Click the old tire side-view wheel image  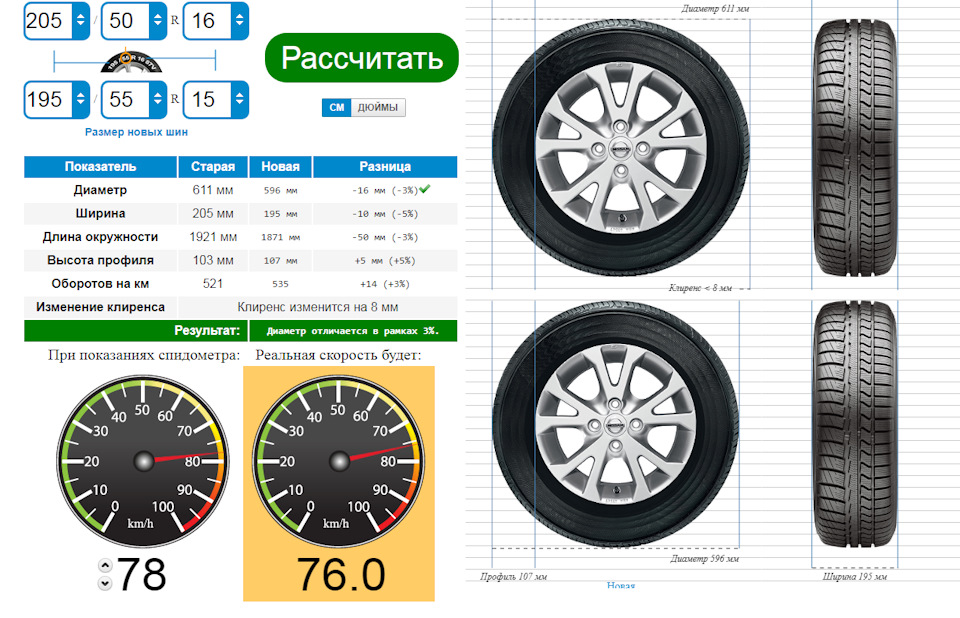pos(621,149)
